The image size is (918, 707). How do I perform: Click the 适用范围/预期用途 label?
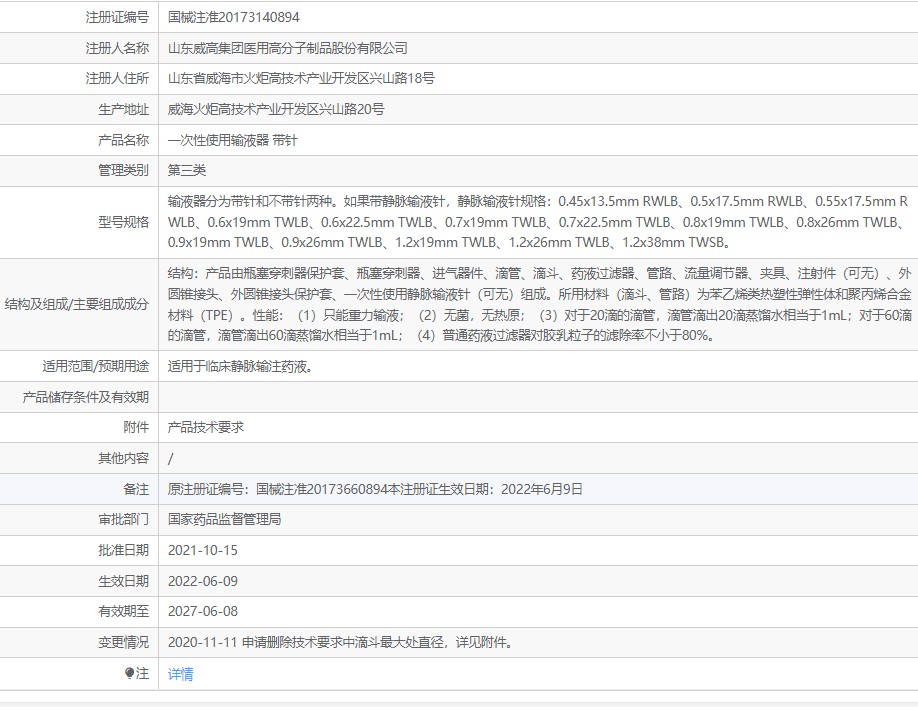[x=95, y=366]
